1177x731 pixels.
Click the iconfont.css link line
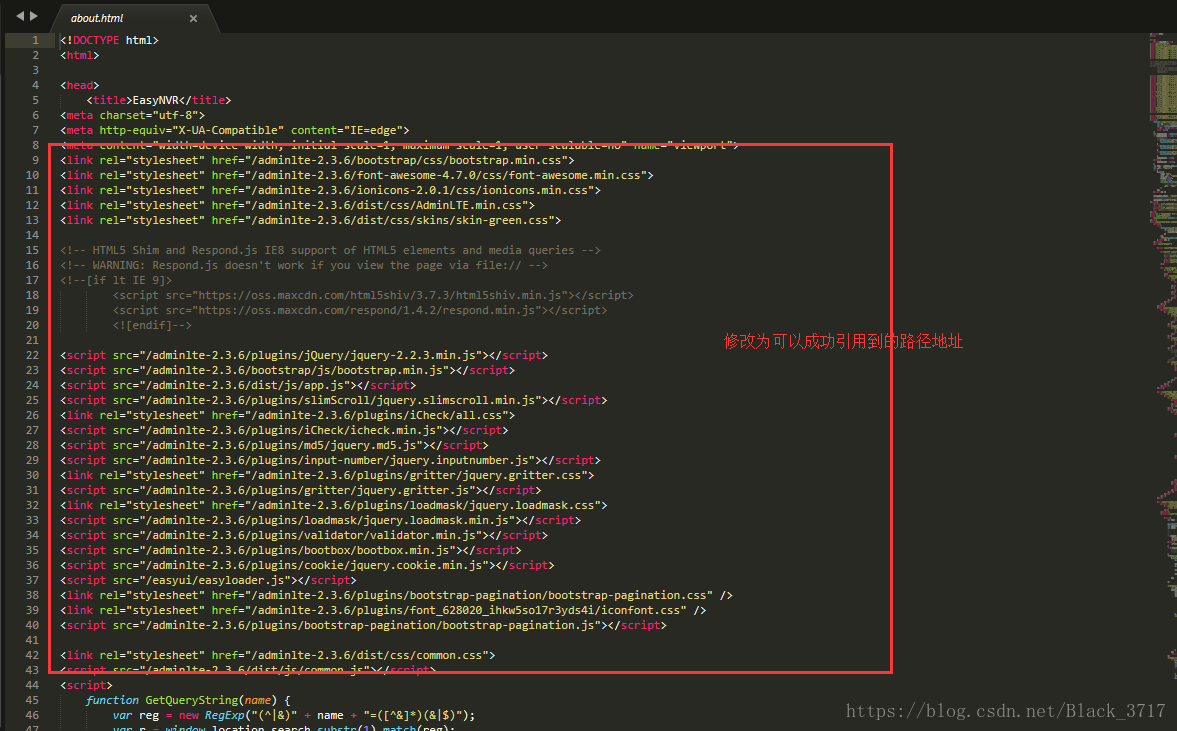(x=384, y=610)
